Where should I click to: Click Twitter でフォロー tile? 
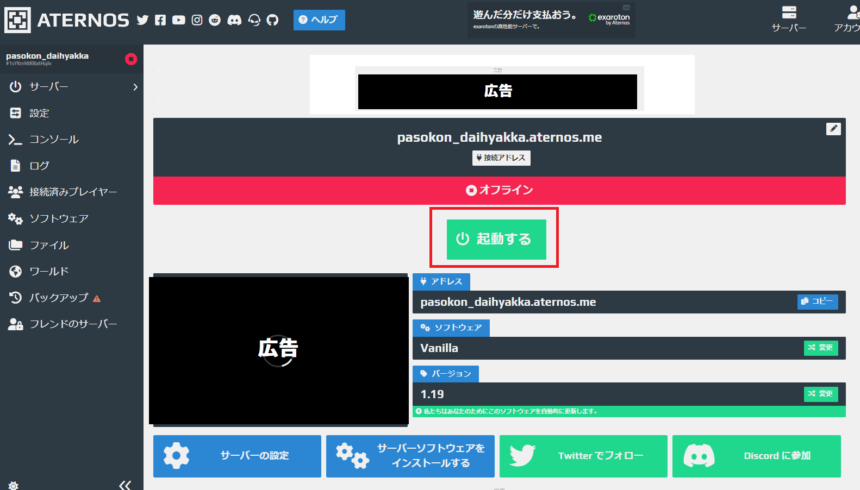tap(584, 456)
